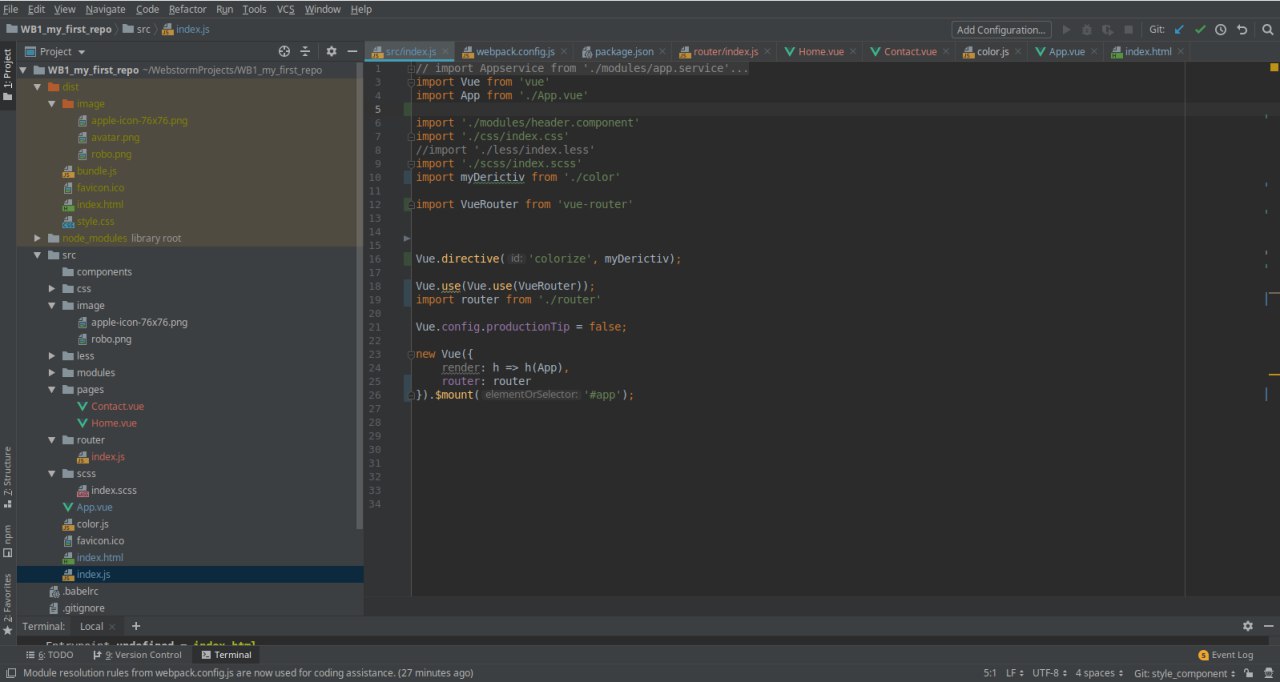Select .babelrc in project tree
The width and height of the screenshot is (1280, 682).
[x=80, y=591]
